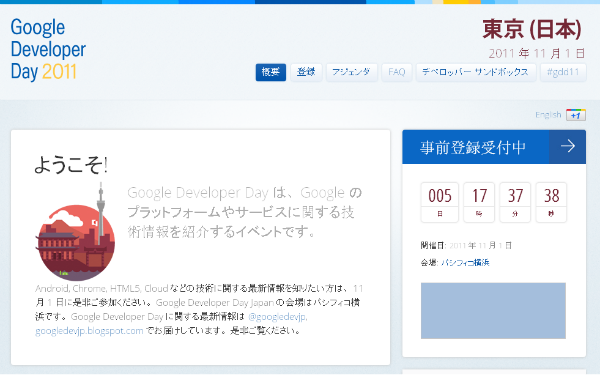Open the 登録 tab
600x375 pixels.
[306, 72]
